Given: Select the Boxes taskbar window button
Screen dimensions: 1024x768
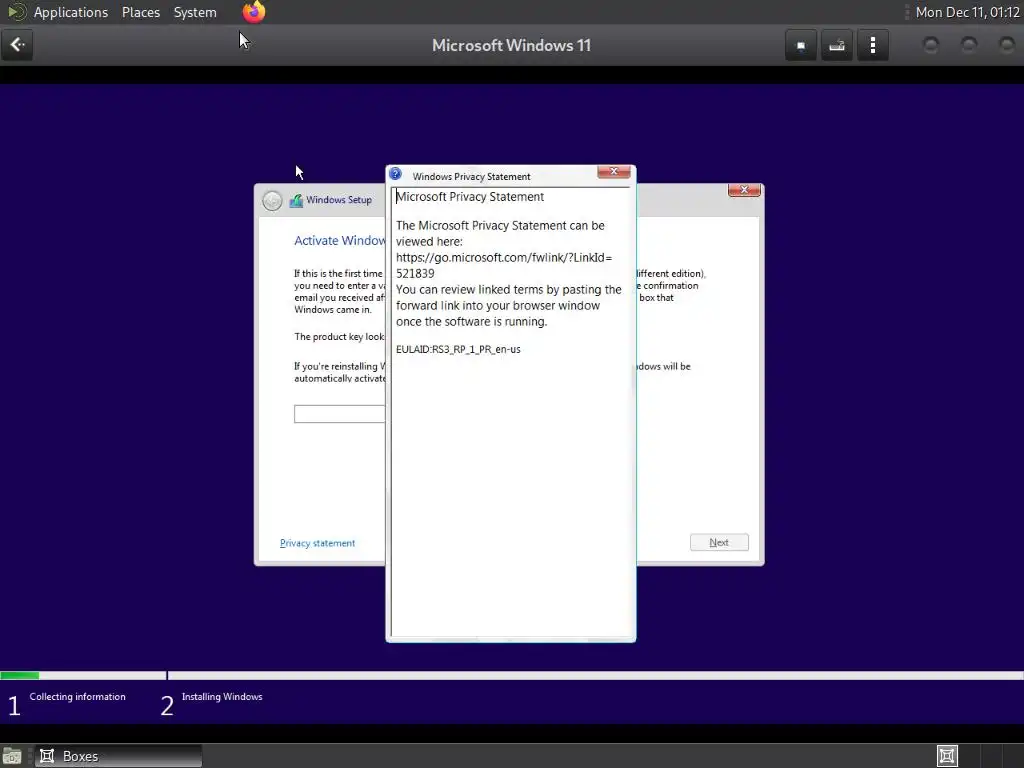Looking at the screenshot, I should (118, 756).
